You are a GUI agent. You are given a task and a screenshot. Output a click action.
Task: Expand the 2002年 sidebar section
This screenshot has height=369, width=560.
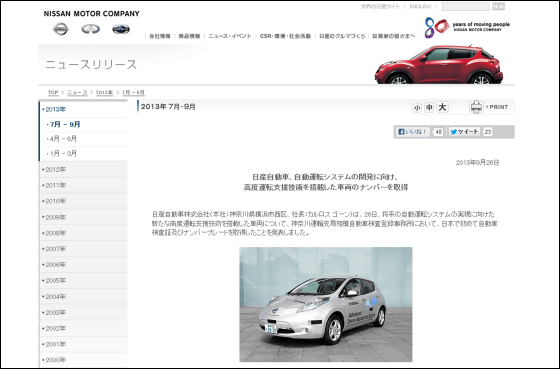pyautogui.click(x=83, y=328)
